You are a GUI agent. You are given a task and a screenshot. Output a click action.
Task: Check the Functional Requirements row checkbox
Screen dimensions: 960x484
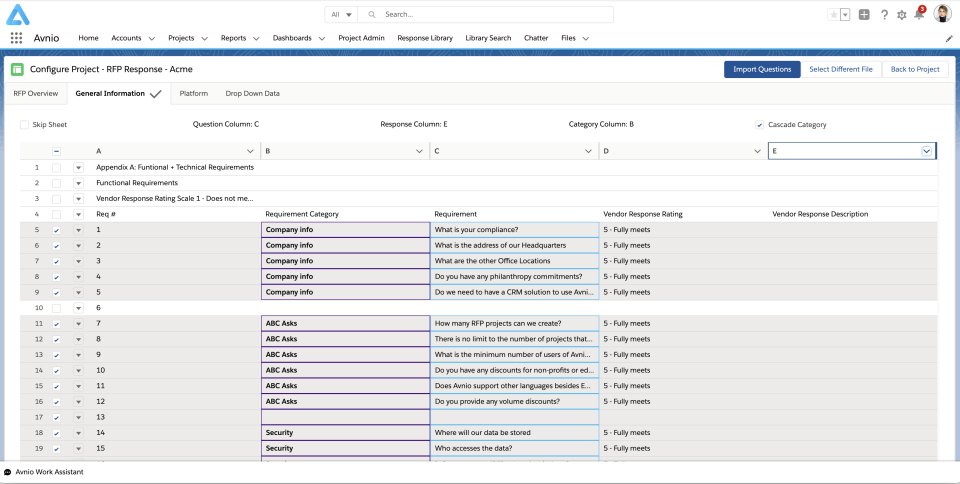coord(56,183)
